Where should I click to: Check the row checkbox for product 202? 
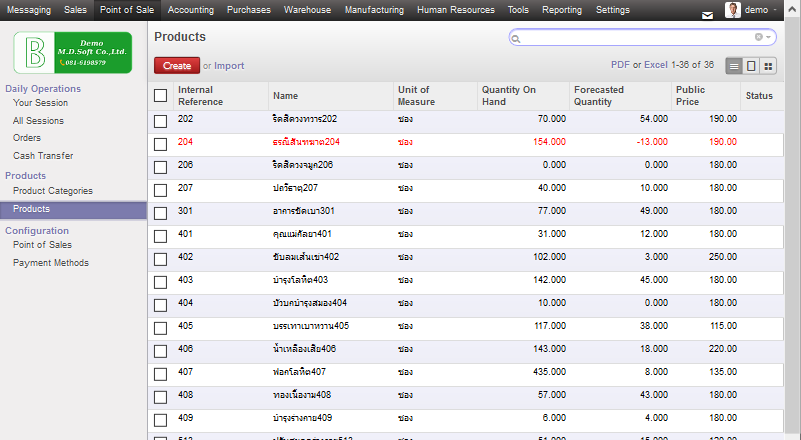point(160,121)
